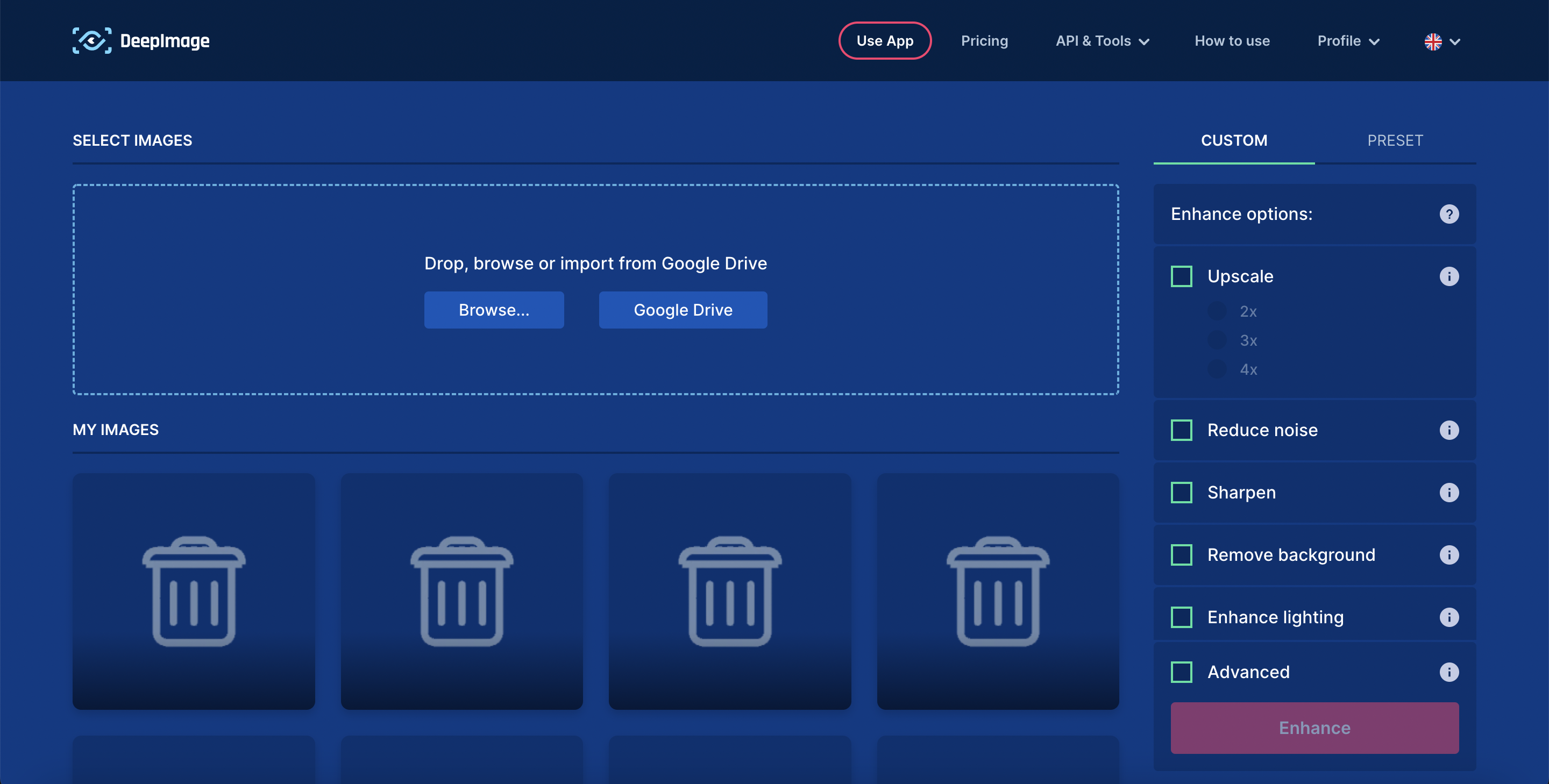Open the Profile dropdown menu
This screenshot has width=1549, height=784.
[1347, 41]
